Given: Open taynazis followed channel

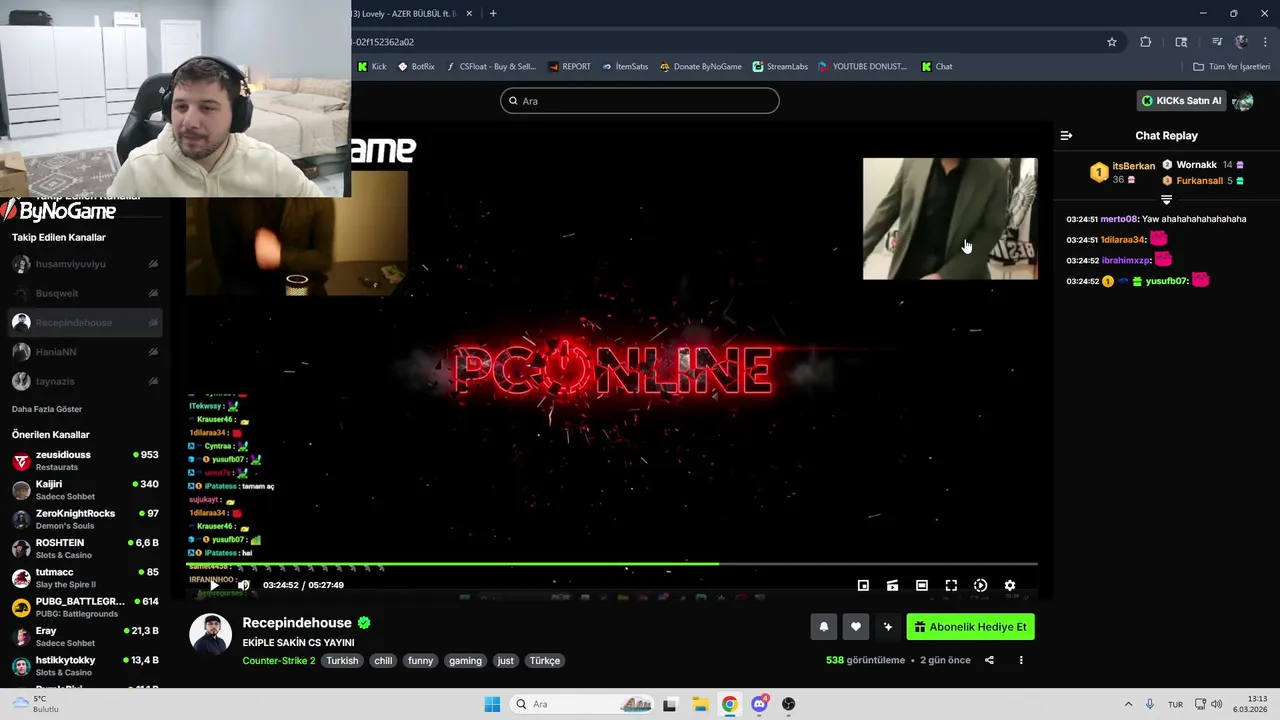Looking at the screenshot, I should click(85, 381).
